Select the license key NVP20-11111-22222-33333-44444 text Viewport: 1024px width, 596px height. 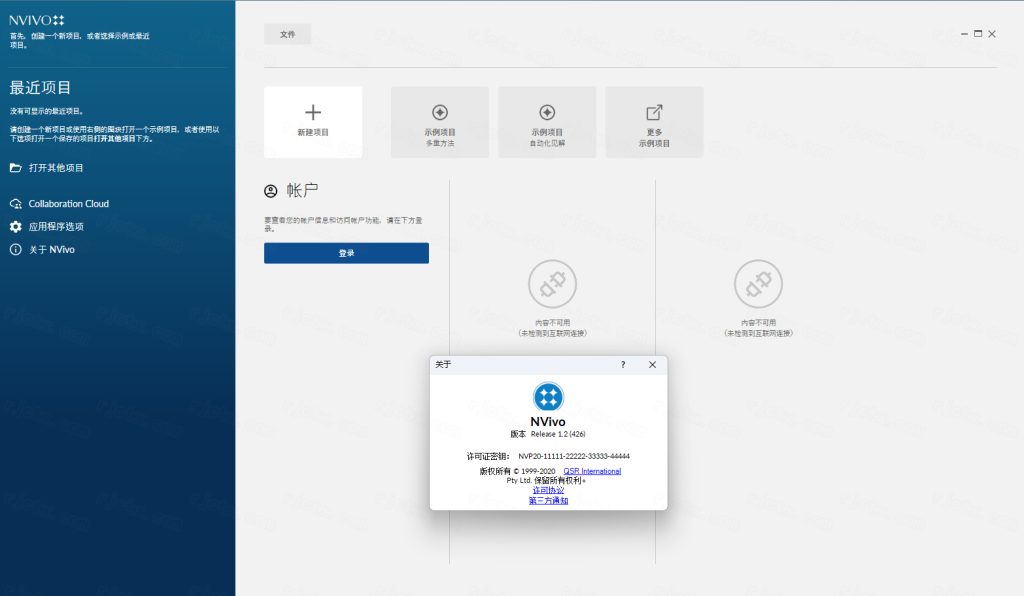click(x=574, y=456)
